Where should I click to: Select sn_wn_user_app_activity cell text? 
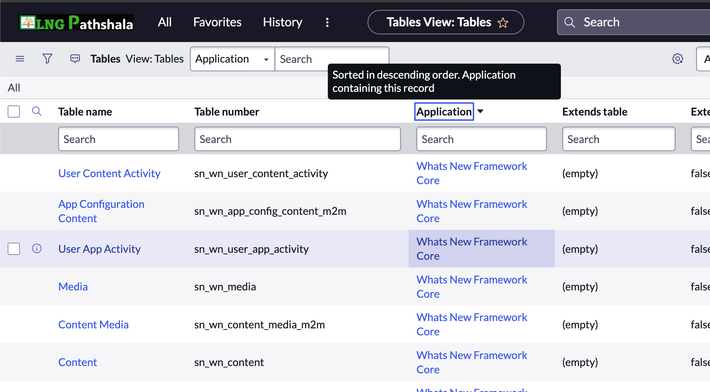point(251,249)
